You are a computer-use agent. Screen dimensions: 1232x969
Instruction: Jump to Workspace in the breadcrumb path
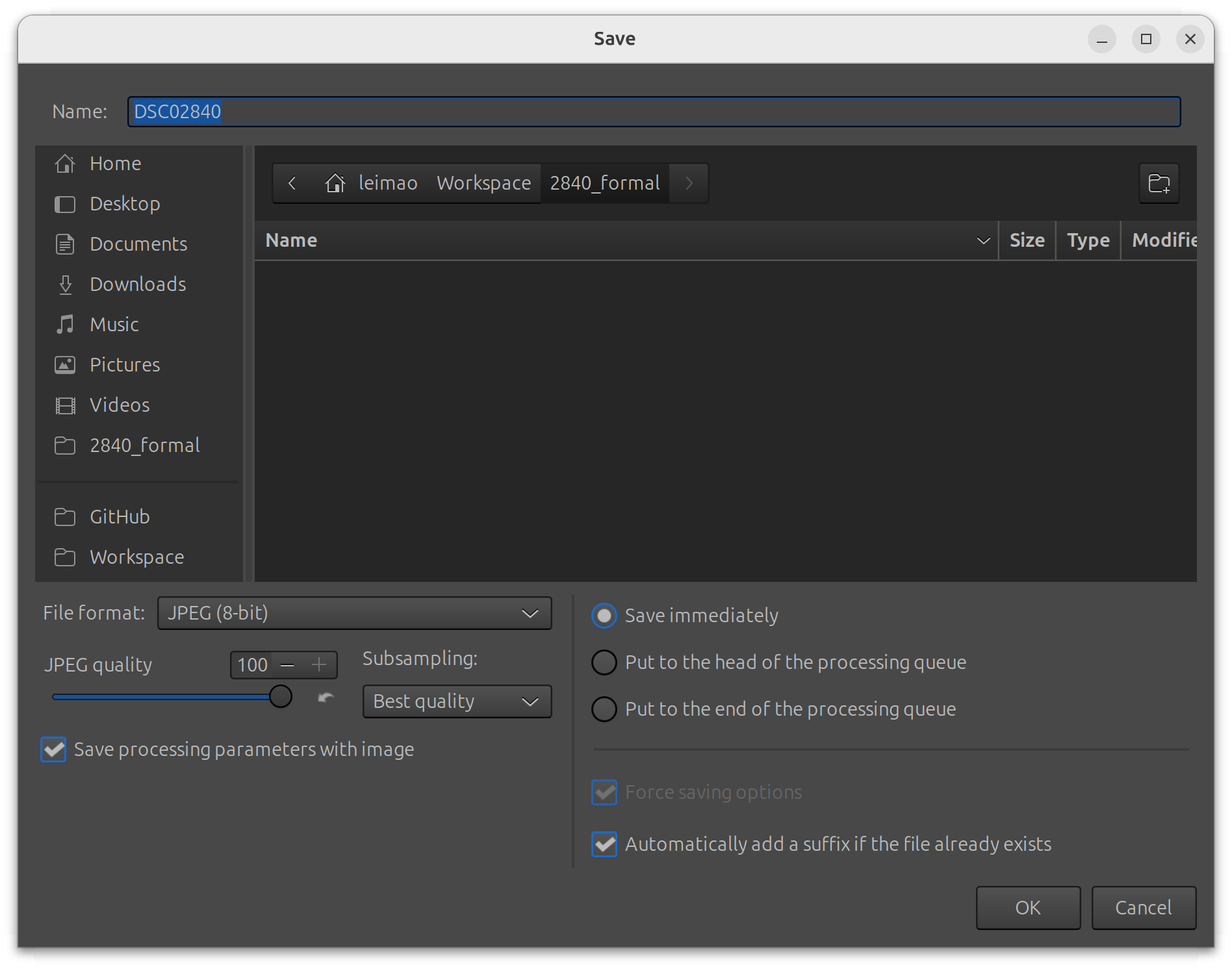pyautogui.click(x=483, y=183)
